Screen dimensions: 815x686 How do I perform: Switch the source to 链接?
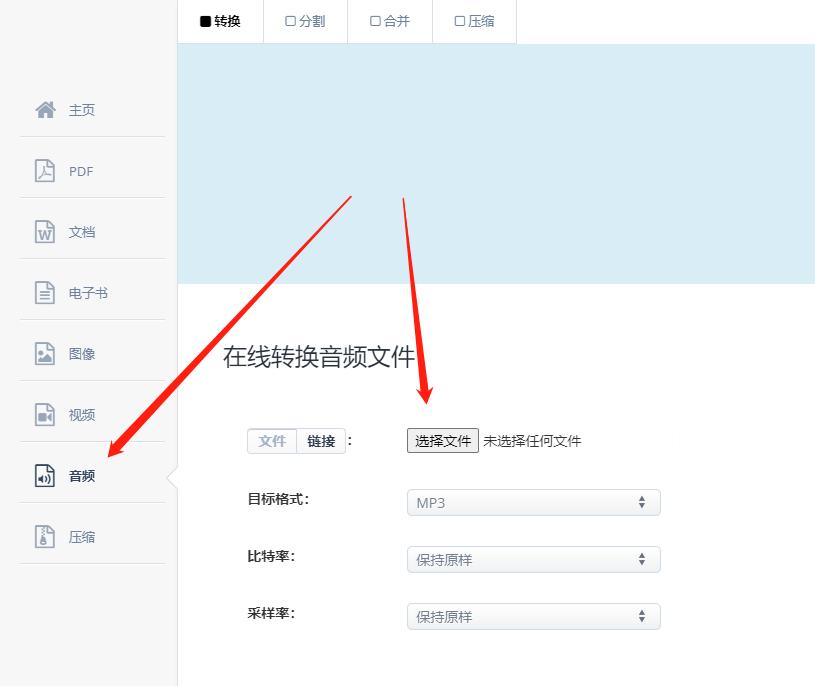321,441
